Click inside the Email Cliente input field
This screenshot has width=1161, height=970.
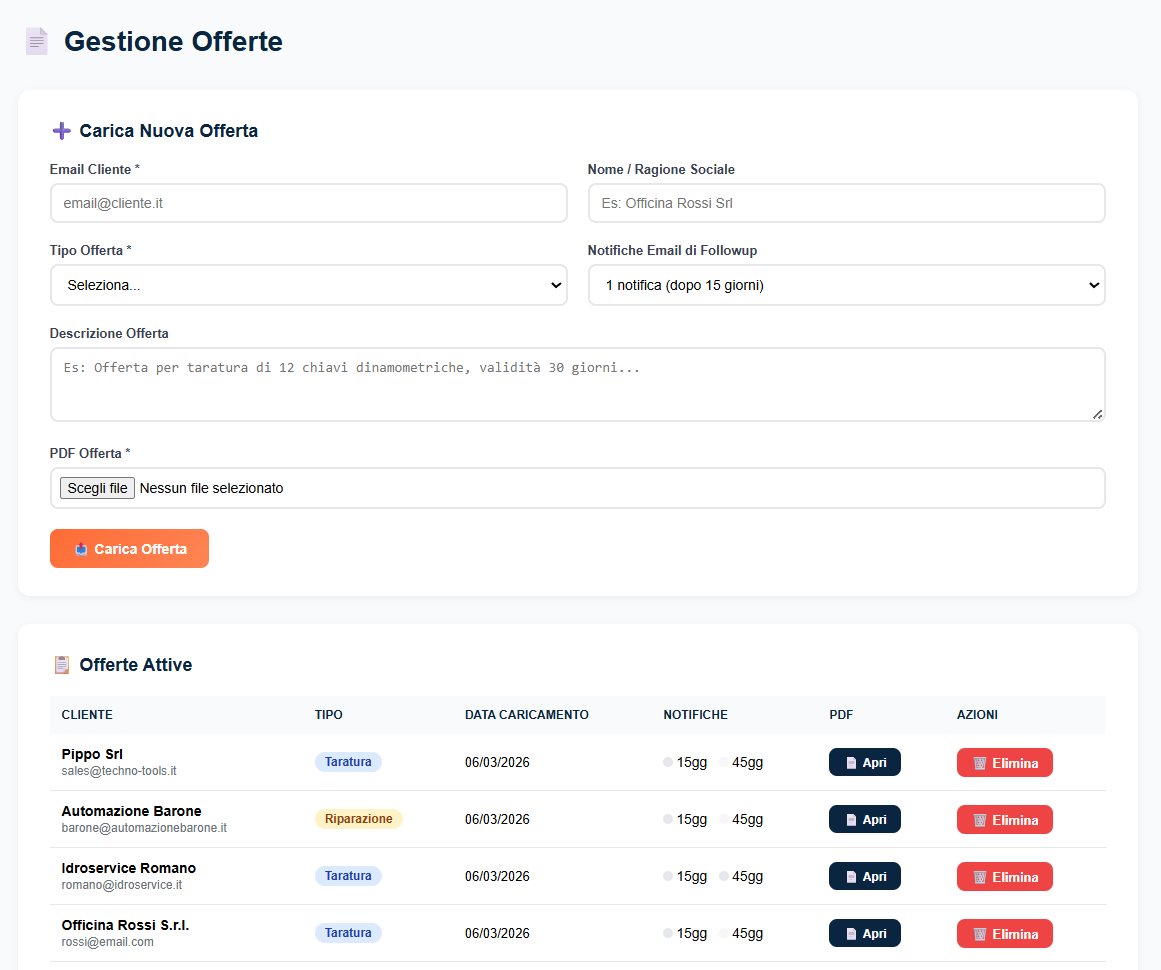point(309,203)
